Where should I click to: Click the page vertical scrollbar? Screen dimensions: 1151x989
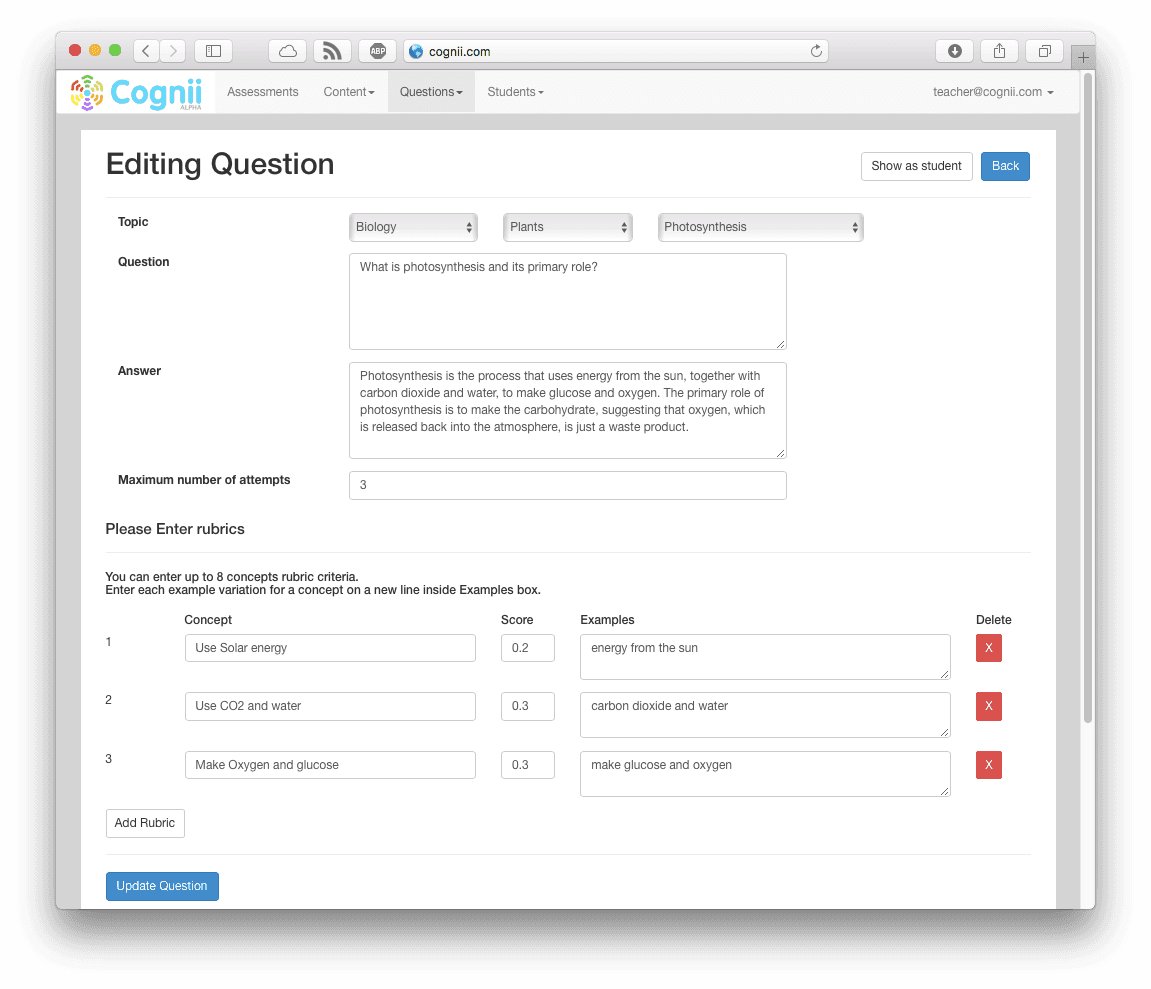1088,396
